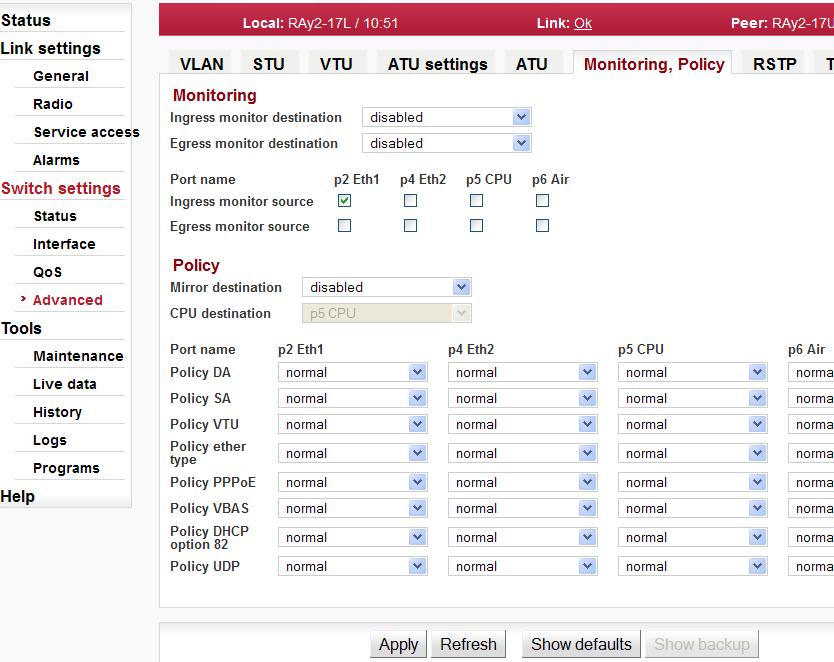Viewport: 834px width, 662px height.
Task: Open Ingress monitor destination dropdown
Action: 447,117
